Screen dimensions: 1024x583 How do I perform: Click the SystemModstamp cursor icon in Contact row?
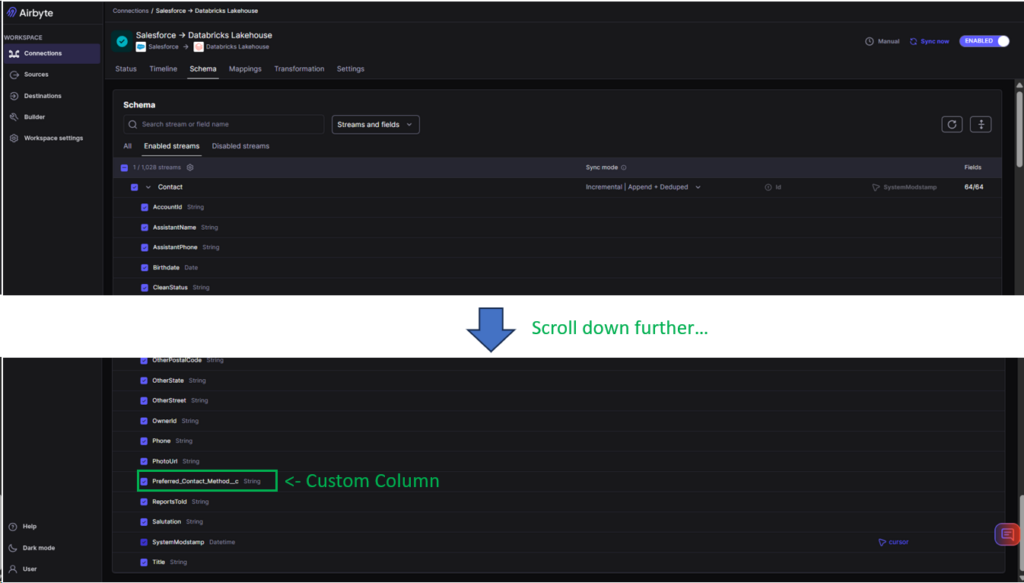coord(876,187)
